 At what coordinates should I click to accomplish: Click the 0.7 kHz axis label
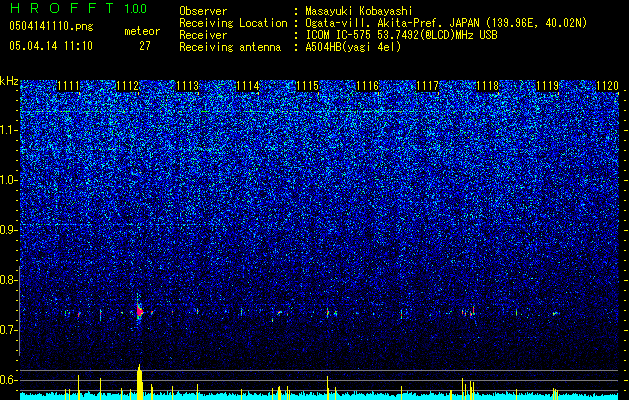9,330
